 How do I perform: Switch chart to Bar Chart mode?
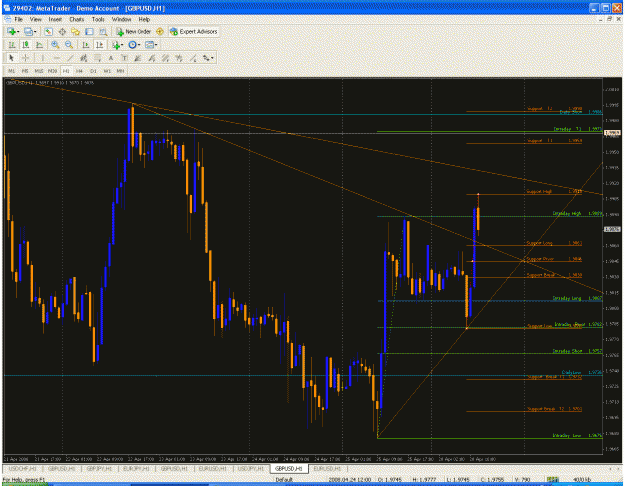pyautogui.click(x=12, y=45)
